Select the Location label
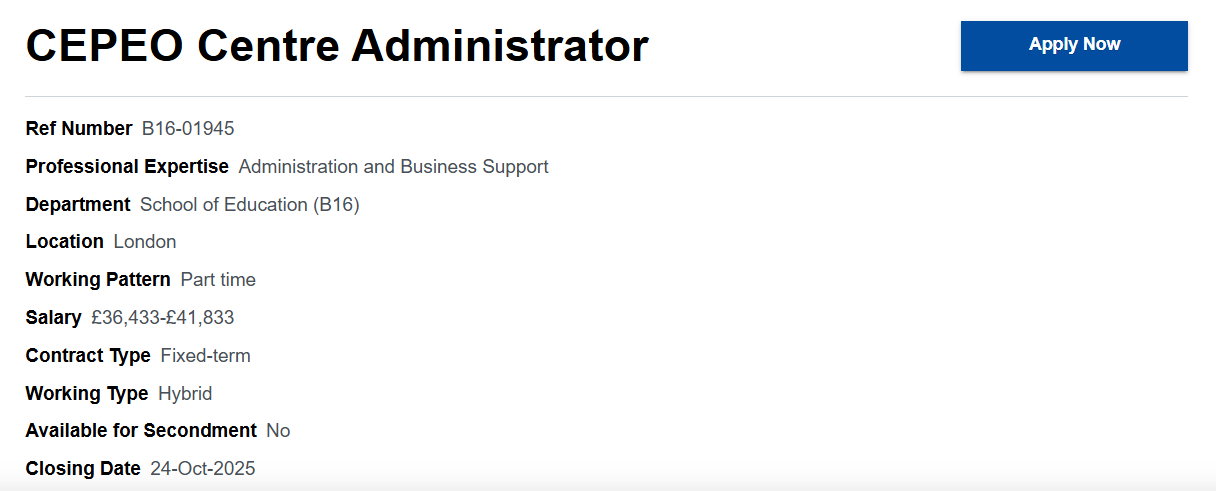This screenshot has height=491, width=1216. (x=64, y=242)
